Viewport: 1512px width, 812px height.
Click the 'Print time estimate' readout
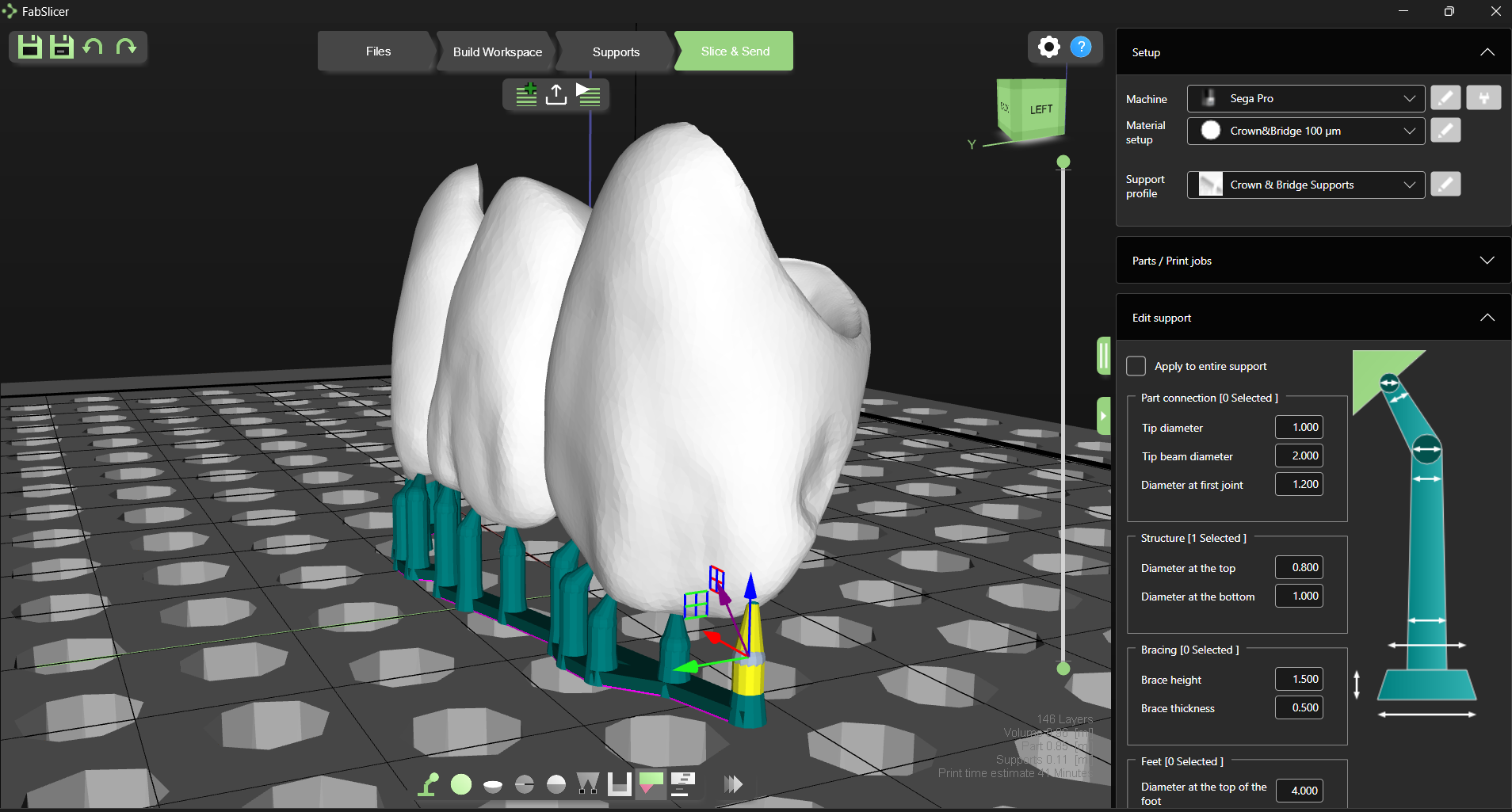[1014, 773]
